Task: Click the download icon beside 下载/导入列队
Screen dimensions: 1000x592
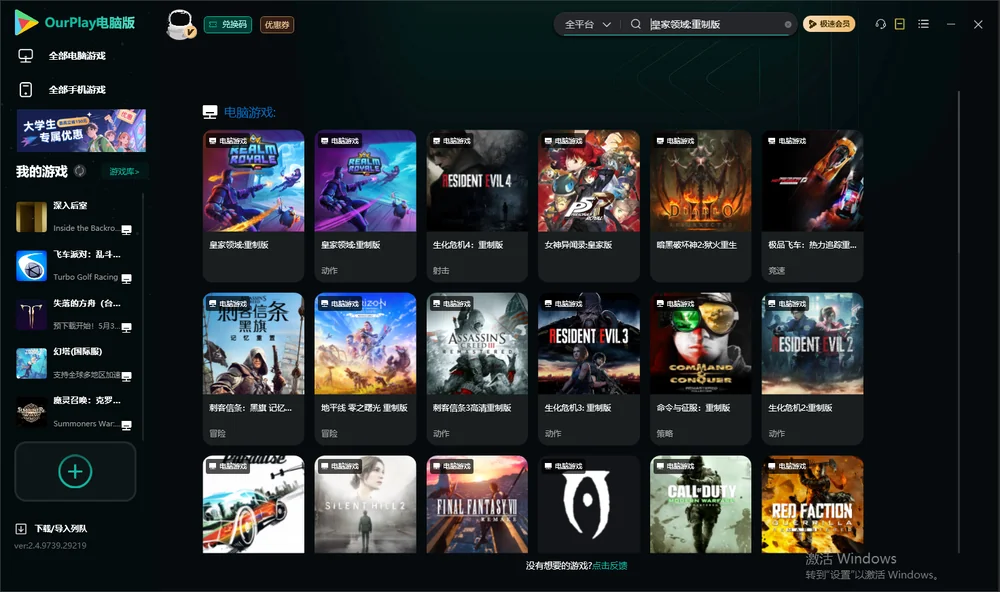Action: pos(21,529)
